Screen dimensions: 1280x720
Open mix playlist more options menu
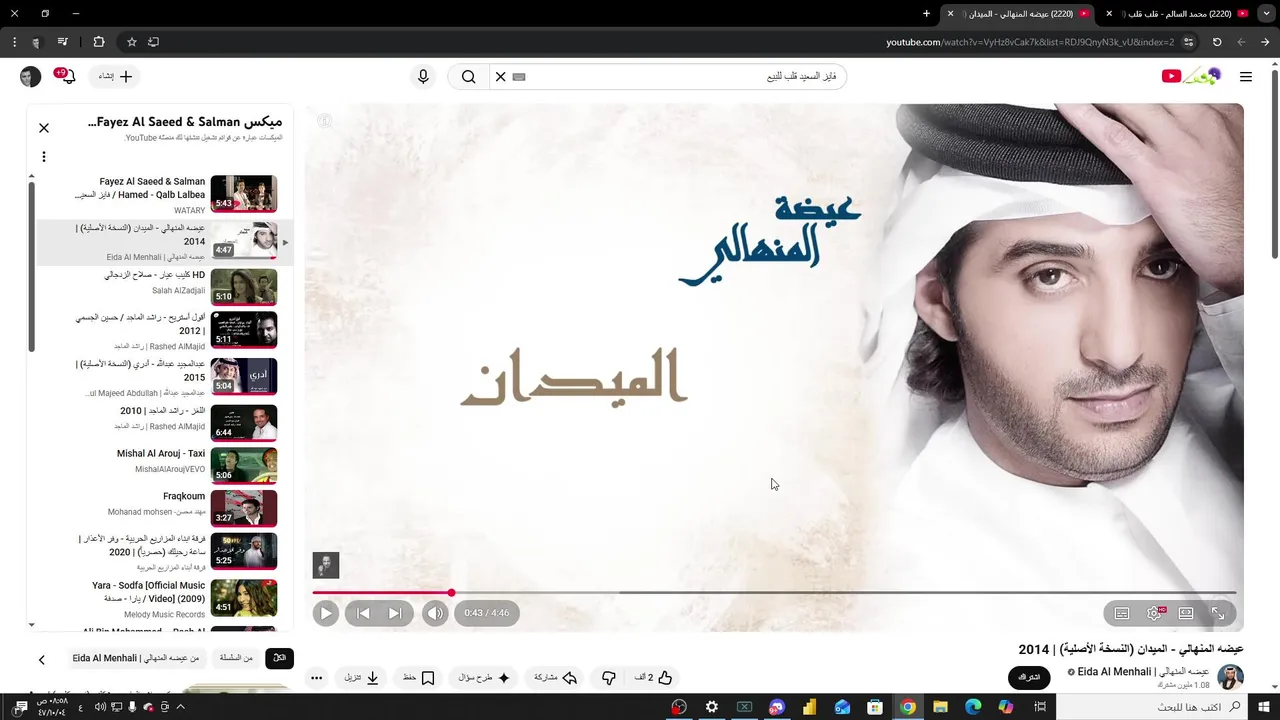tap(44, 157)
